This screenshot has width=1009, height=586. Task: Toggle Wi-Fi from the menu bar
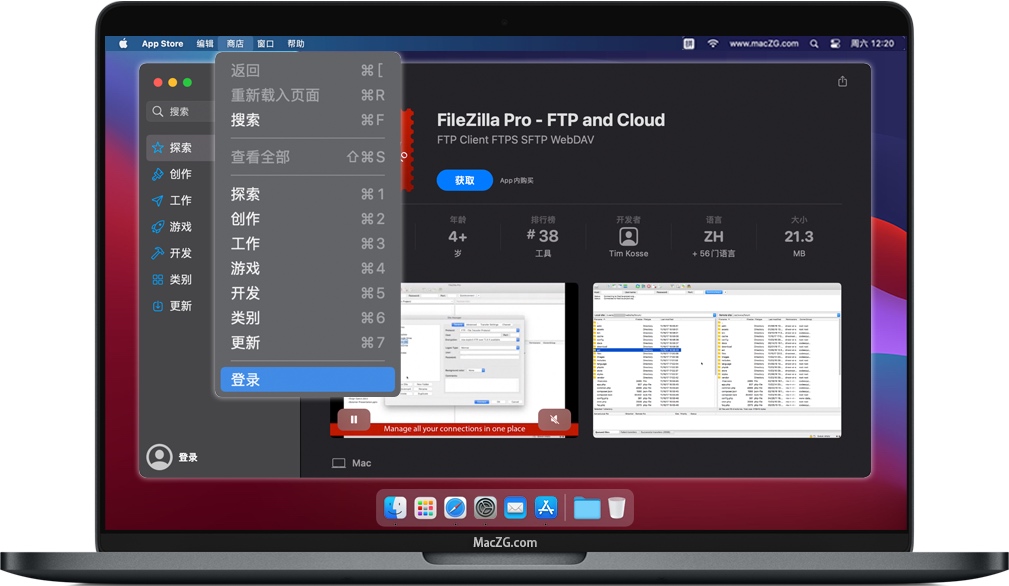pos(713,44)
